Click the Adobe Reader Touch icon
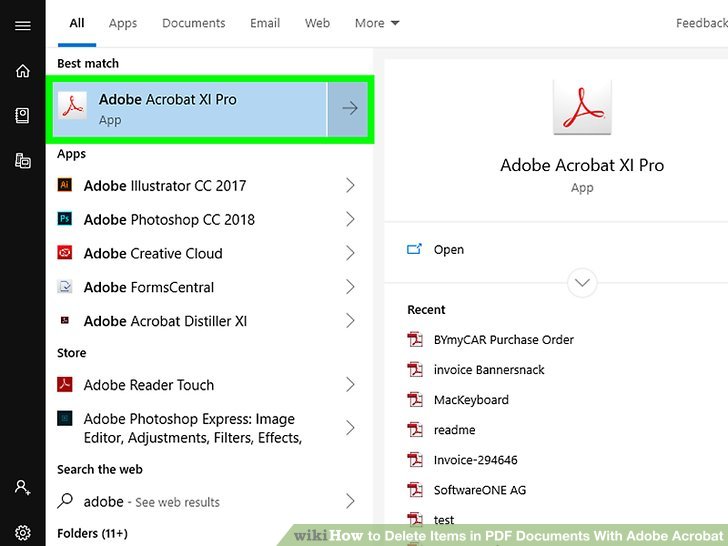 (65, 384)
